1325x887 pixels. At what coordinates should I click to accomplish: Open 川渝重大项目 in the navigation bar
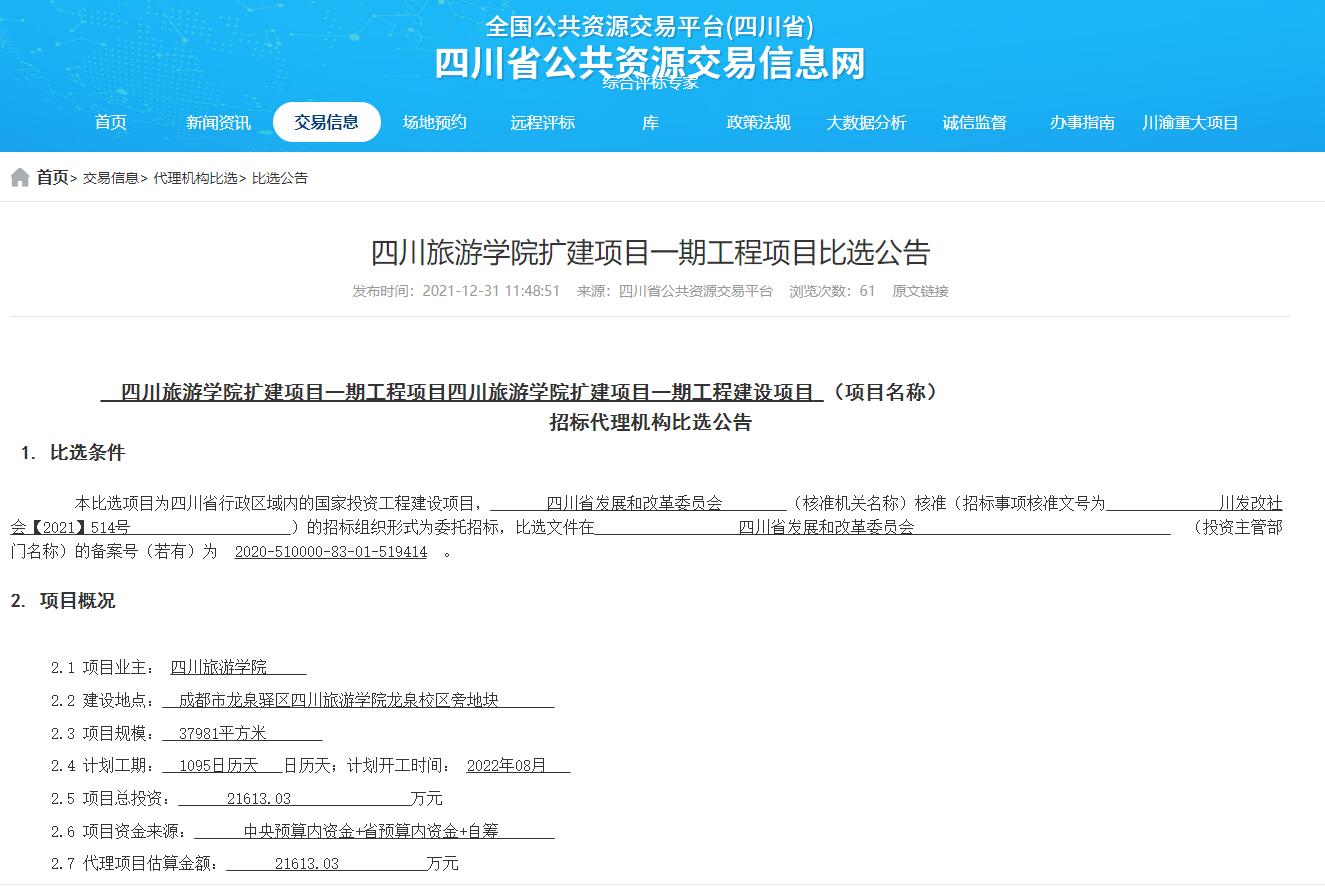pos(1191,122)
